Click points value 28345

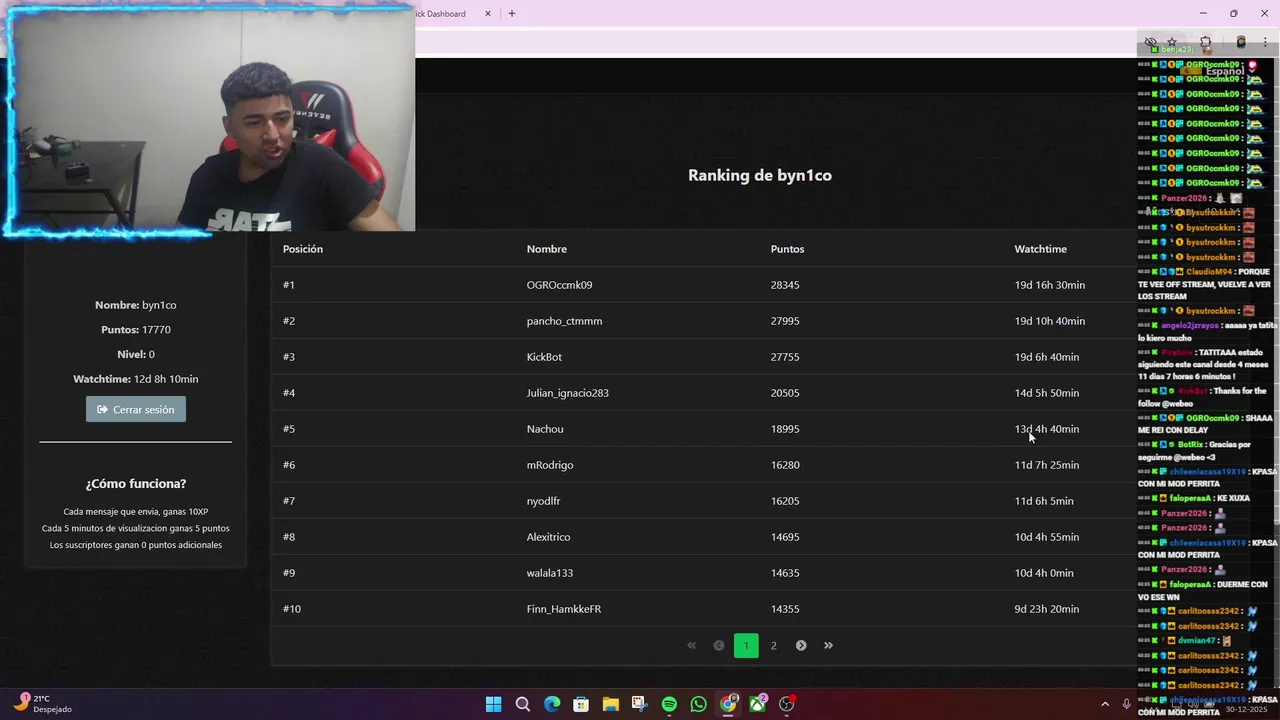(785, 285)
